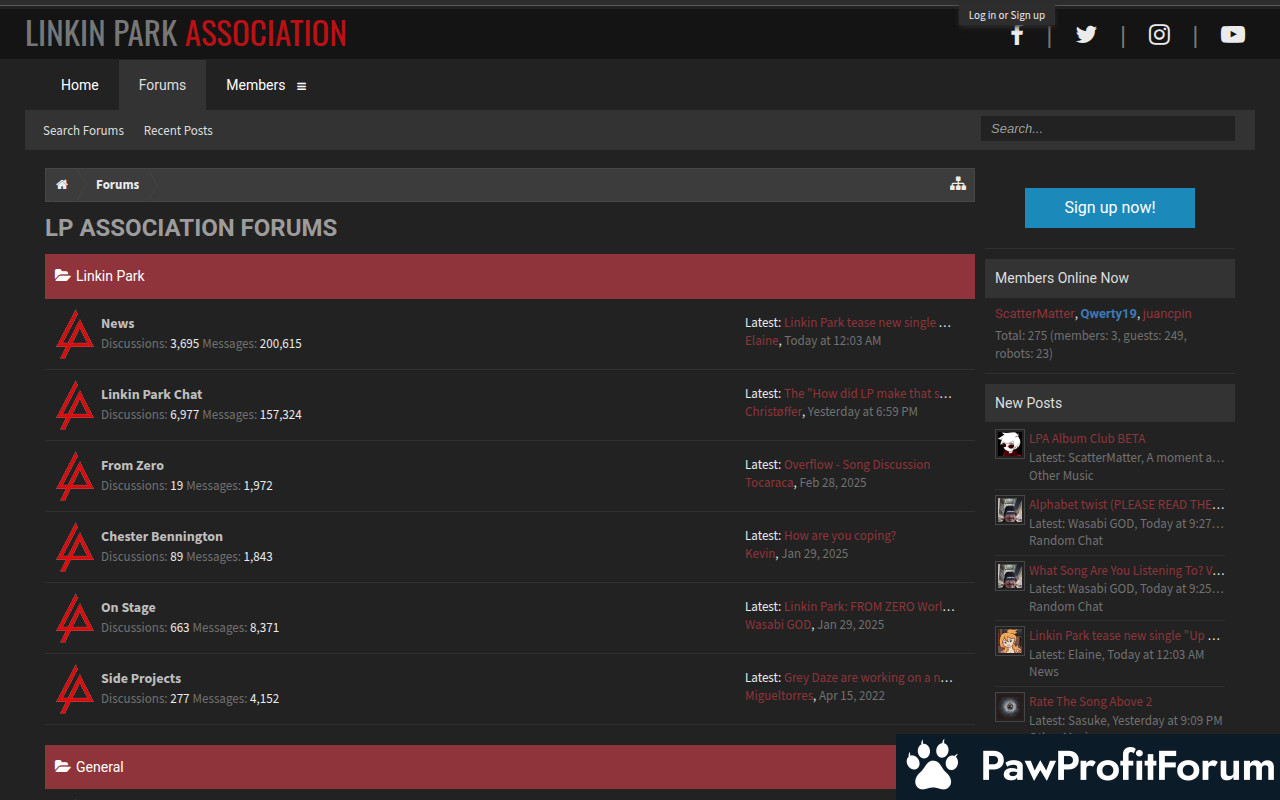Image resolution: width=1280 pixels, height=800 pixels.
Task: Open the On Stage forum
Action: [x=128, y=608]
